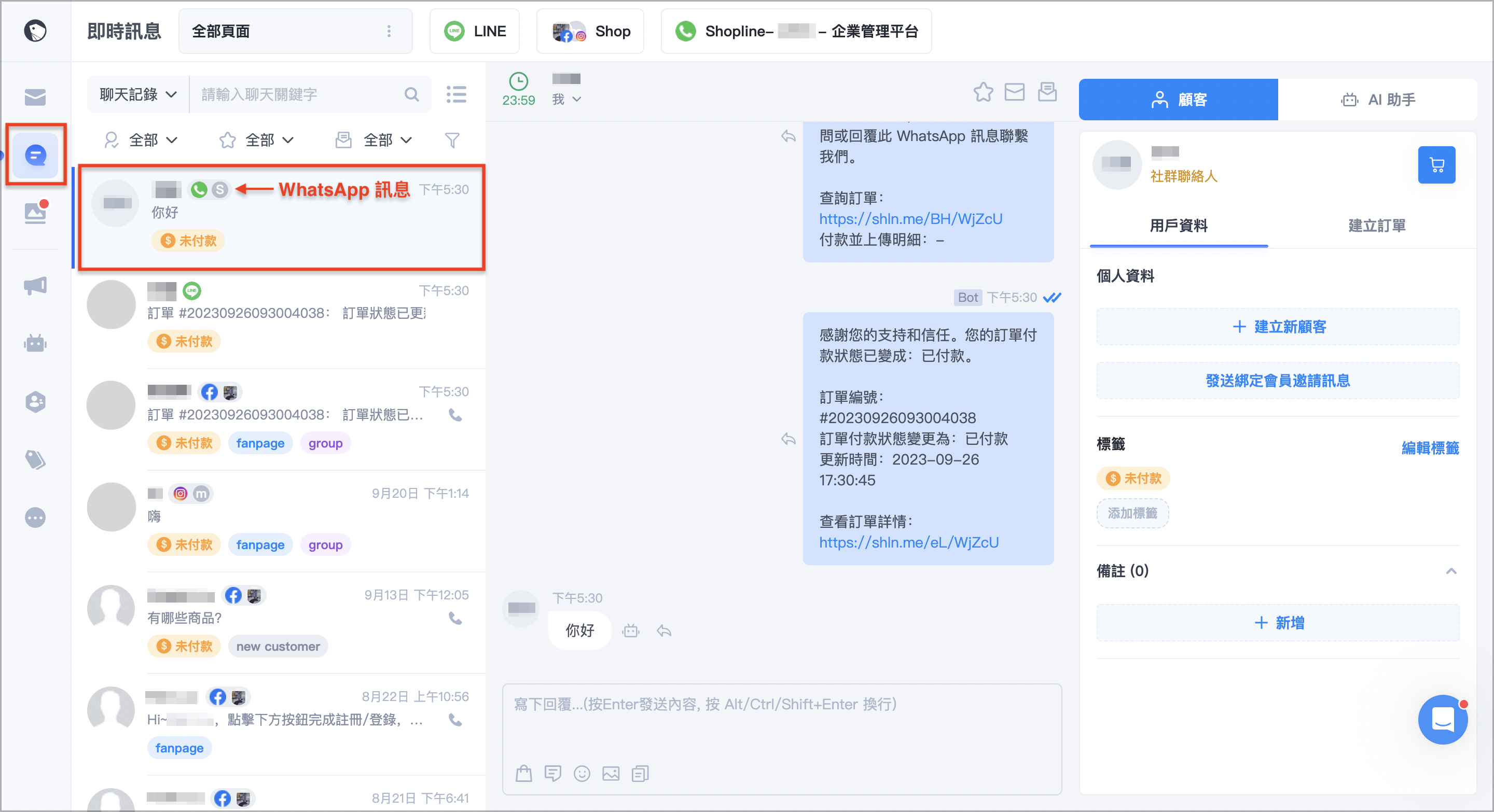This screenshot has height=812, width=1494.
Task: Star the current conversation
Action: (983, 92)
